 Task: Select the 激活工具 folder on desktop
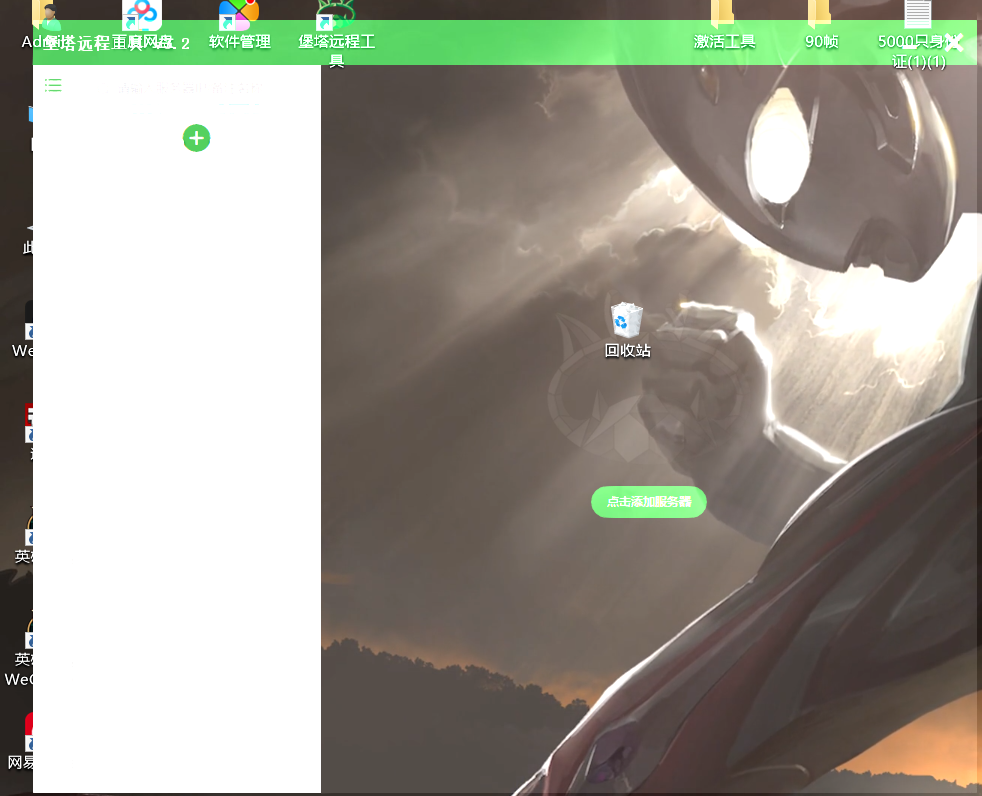coord(724,26)
